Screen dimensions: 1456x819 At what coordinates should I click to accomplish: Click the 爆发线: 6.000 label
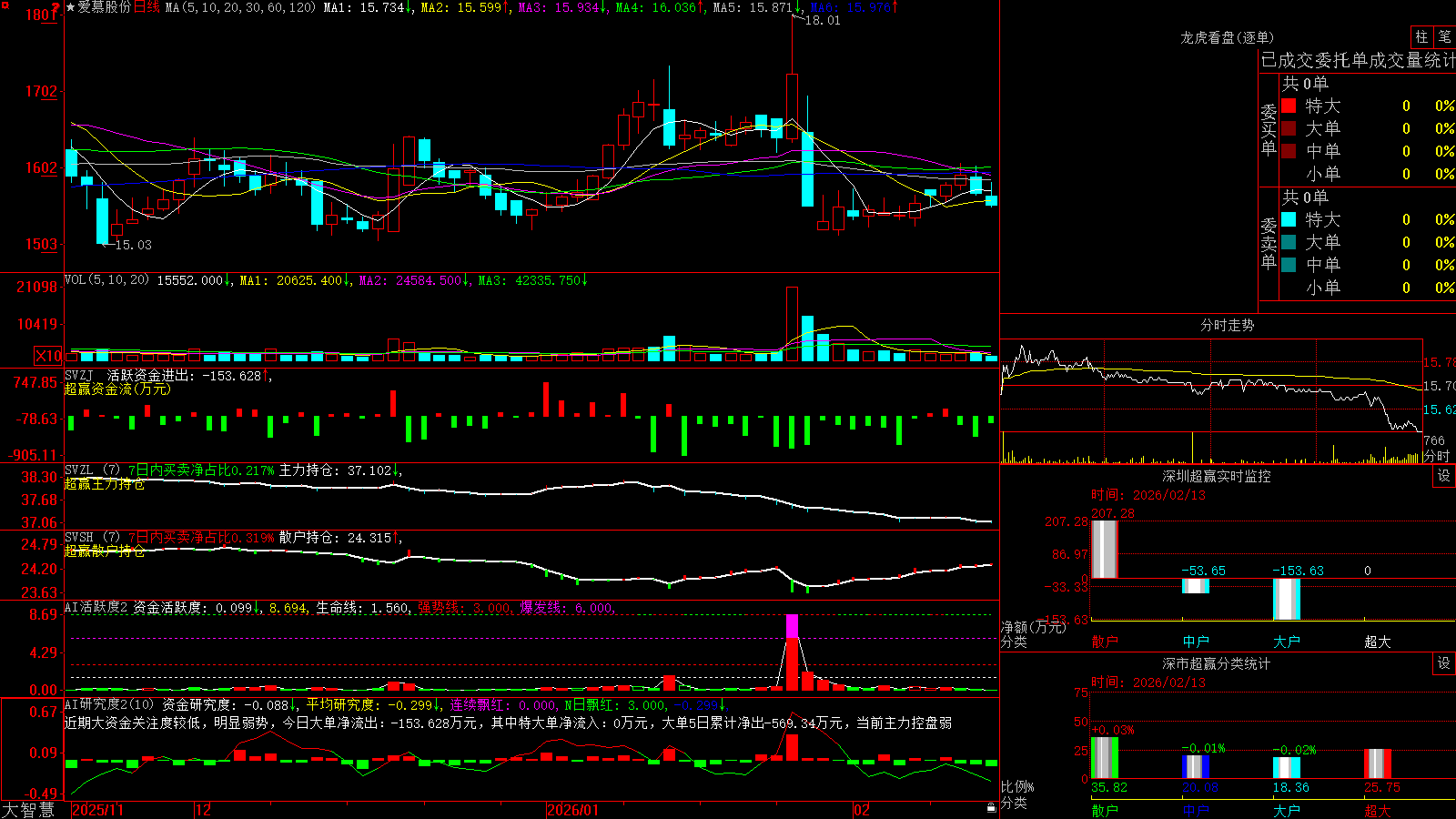pyautogui.click(x=566, y=608)
